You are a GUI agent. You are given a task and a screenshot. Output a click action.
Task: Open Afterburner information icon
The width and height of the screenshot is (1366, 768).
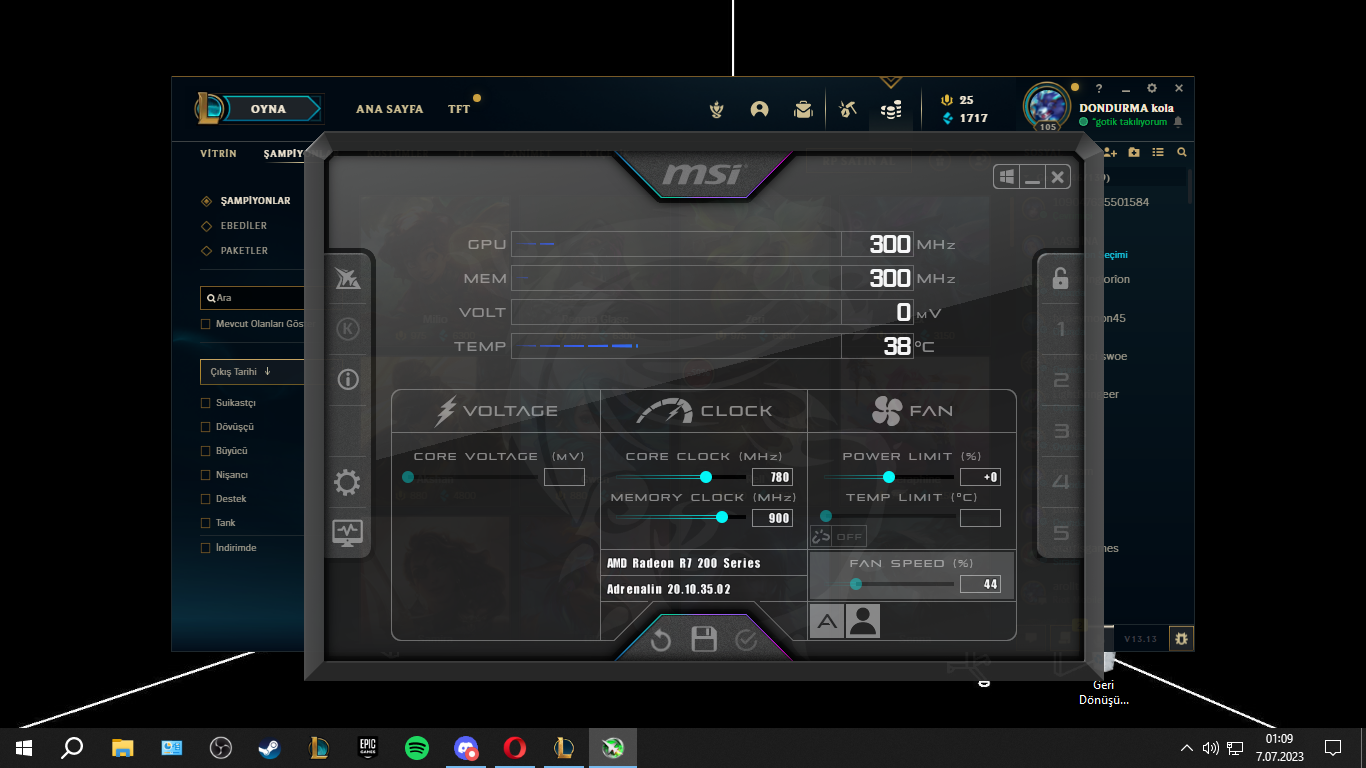[348, 379]
